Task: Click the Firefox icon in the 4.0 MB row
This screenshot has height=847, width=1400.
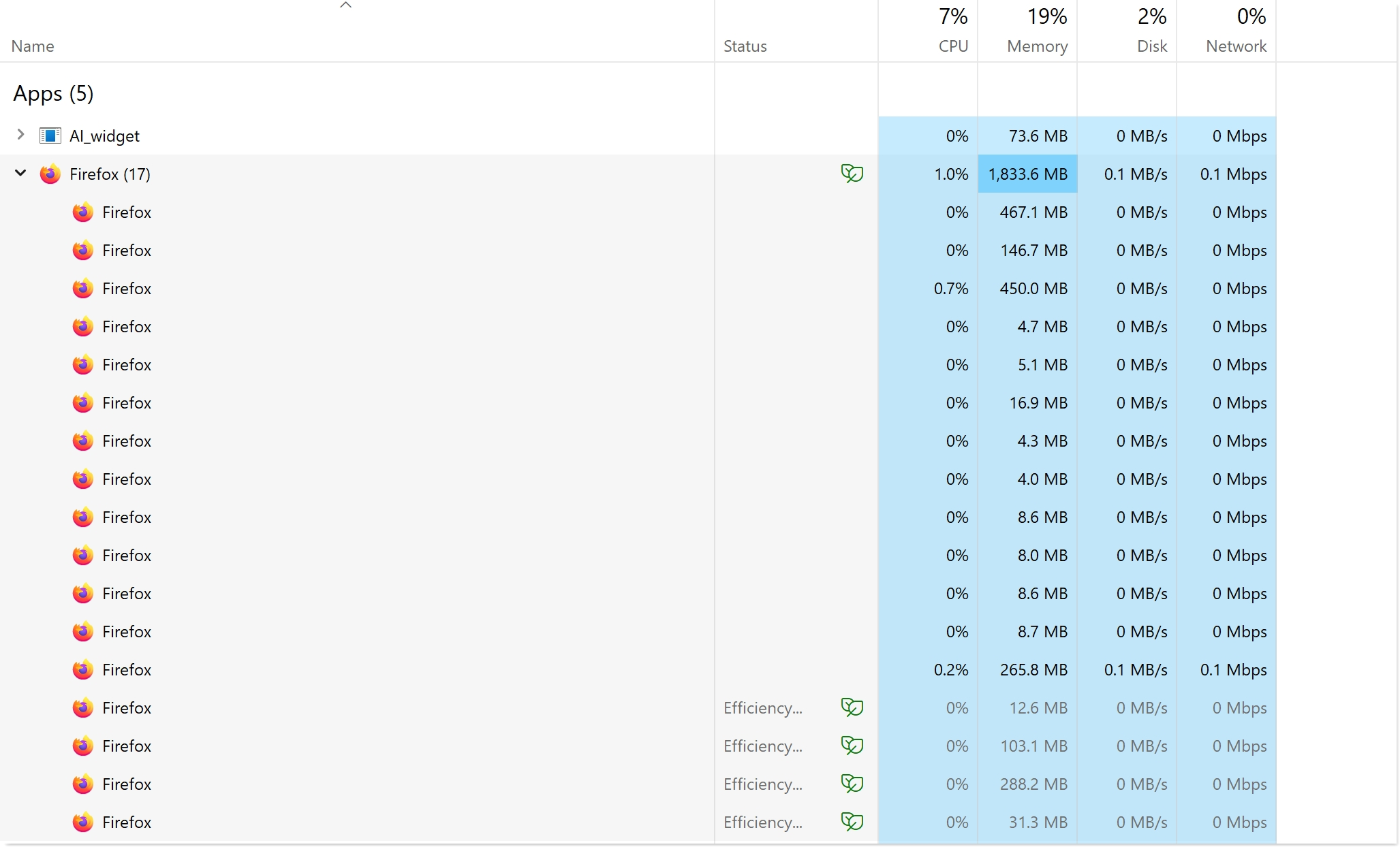Action: point(83,479)
